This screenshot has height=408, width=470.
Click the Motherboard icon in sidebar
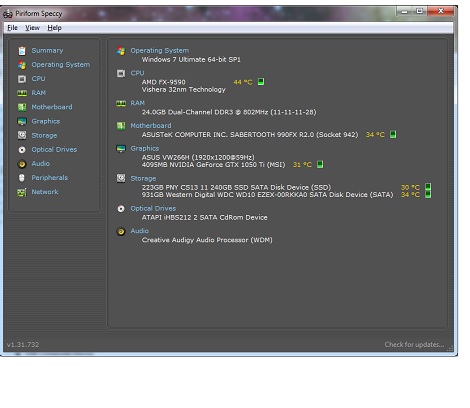click(22, 107)
